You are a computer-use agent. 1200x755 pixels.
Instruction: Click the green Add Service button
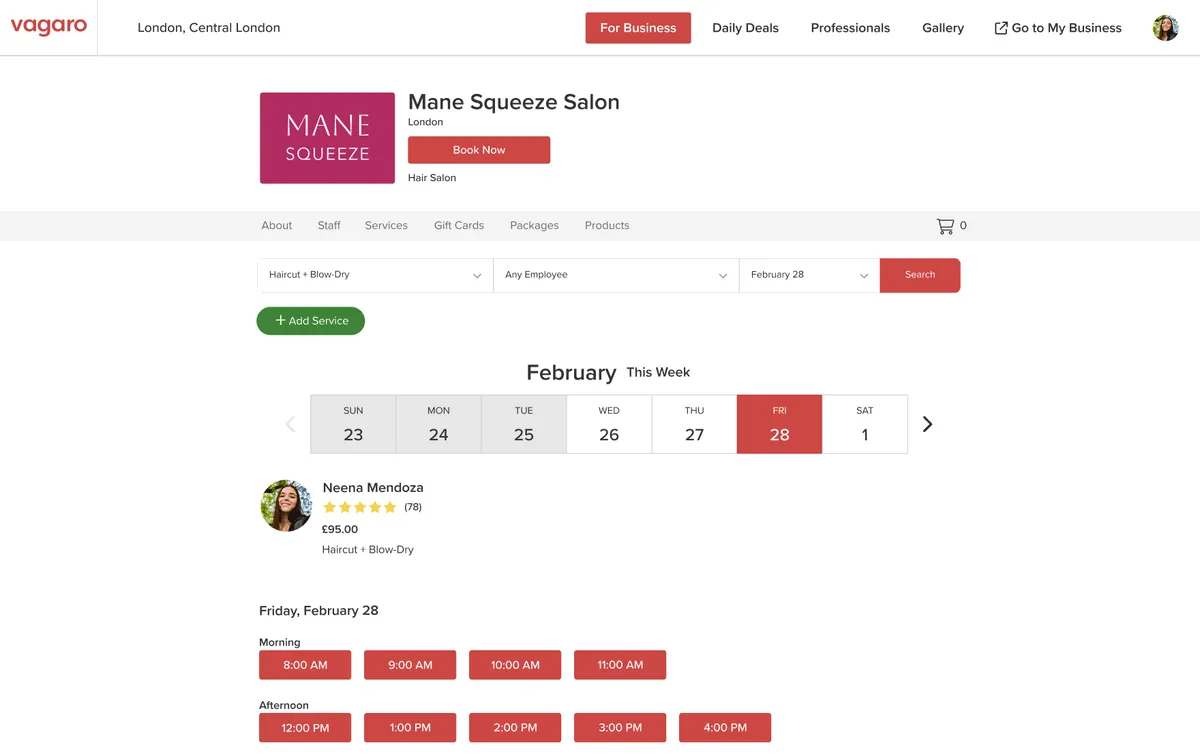[x=311, y=321]
